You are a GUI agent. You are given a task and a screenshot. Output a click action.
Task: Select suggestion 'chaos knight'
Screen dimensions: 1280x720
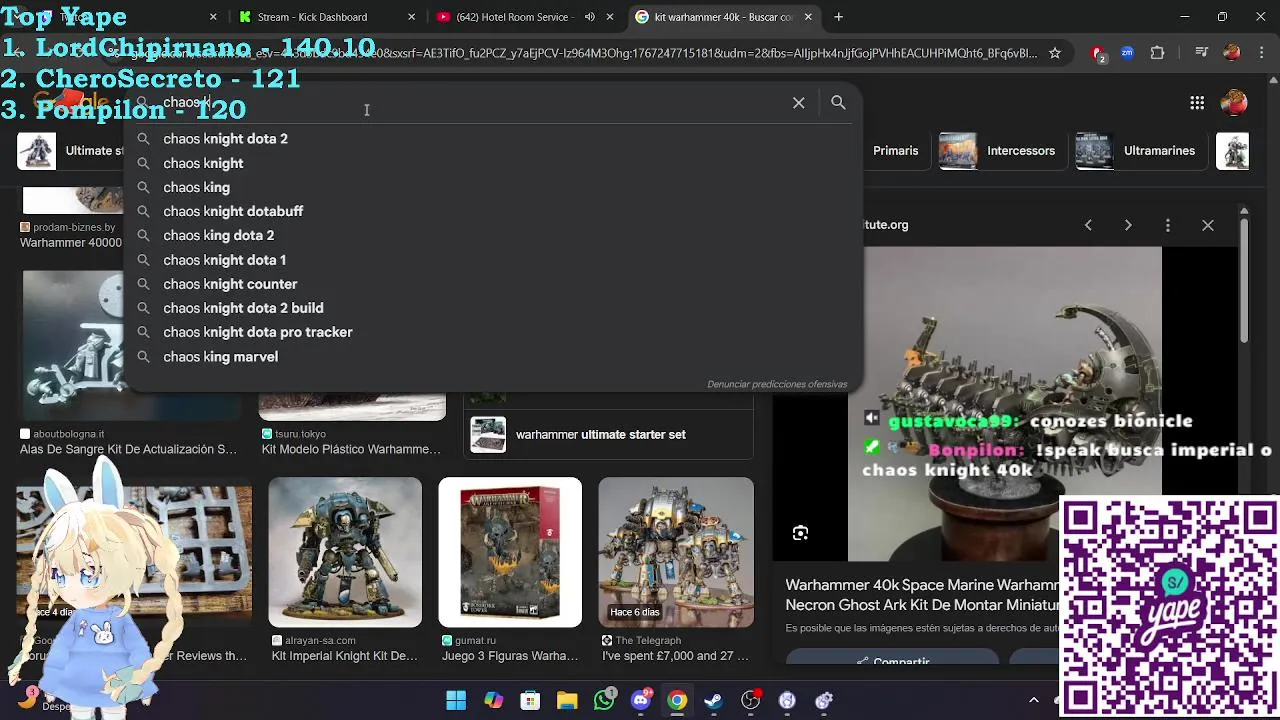point(492,163)
